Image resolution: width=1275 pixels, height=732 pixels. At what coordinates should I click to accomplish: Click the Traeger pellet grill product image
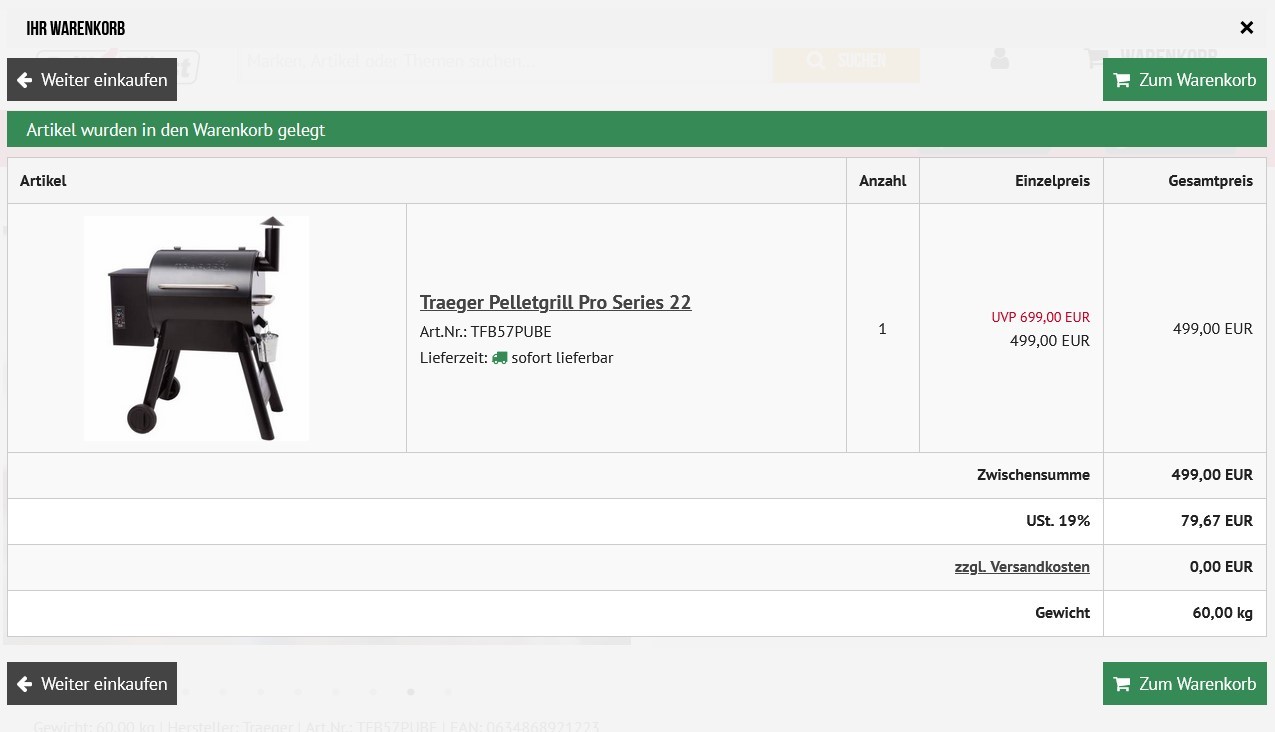click(196, 328)
